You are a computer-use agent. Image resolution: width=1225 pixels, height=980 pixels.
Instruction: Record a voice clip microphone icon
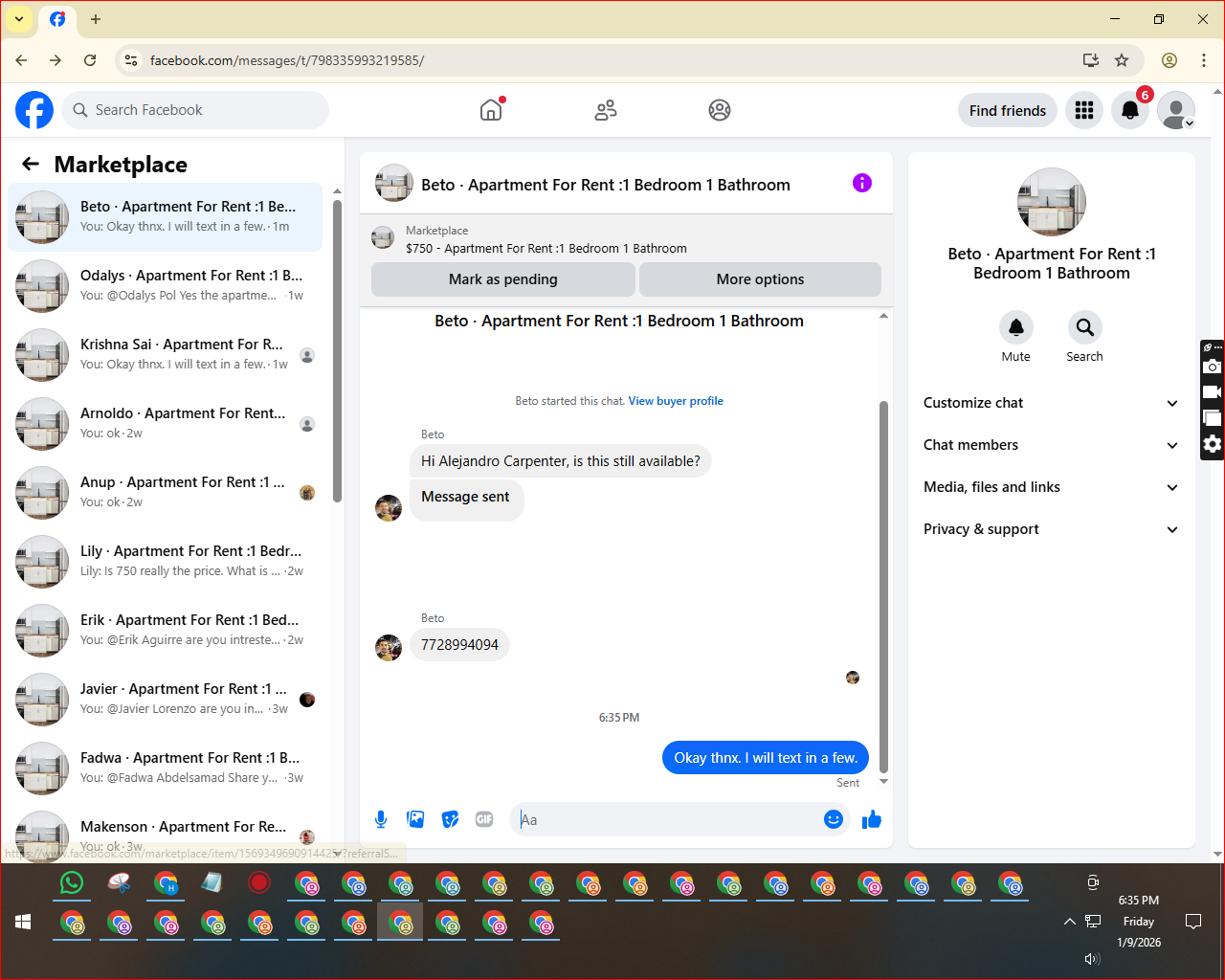(x=381, y=819)
